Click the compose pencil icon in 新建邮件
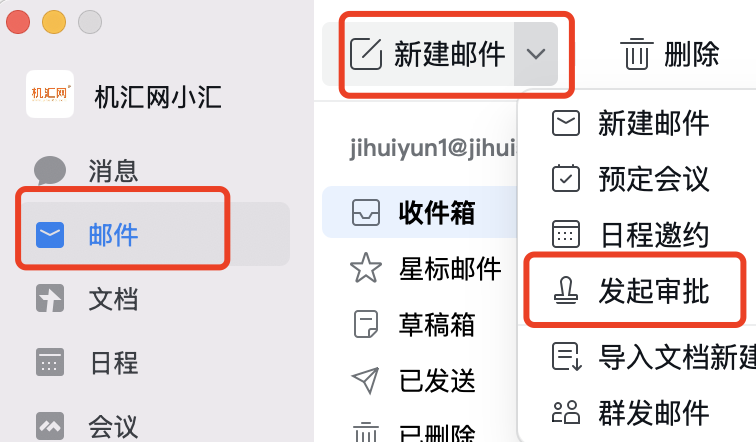The height and width of the screenshot is (442, 756). coord(366,54)
